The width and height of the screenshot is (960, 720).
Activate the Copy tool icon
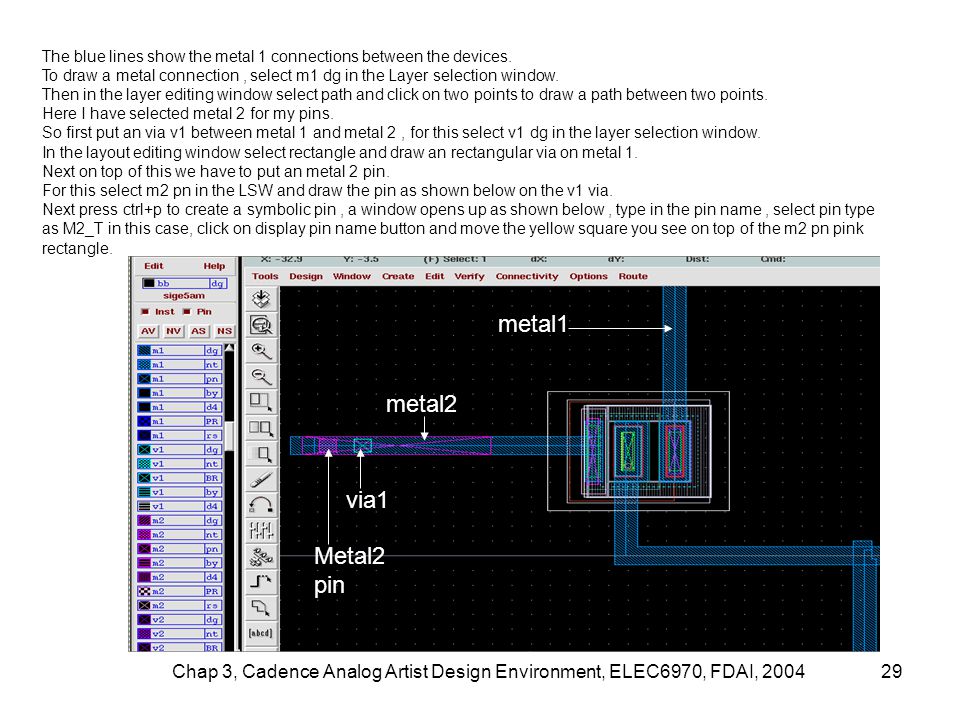(261, 428)
